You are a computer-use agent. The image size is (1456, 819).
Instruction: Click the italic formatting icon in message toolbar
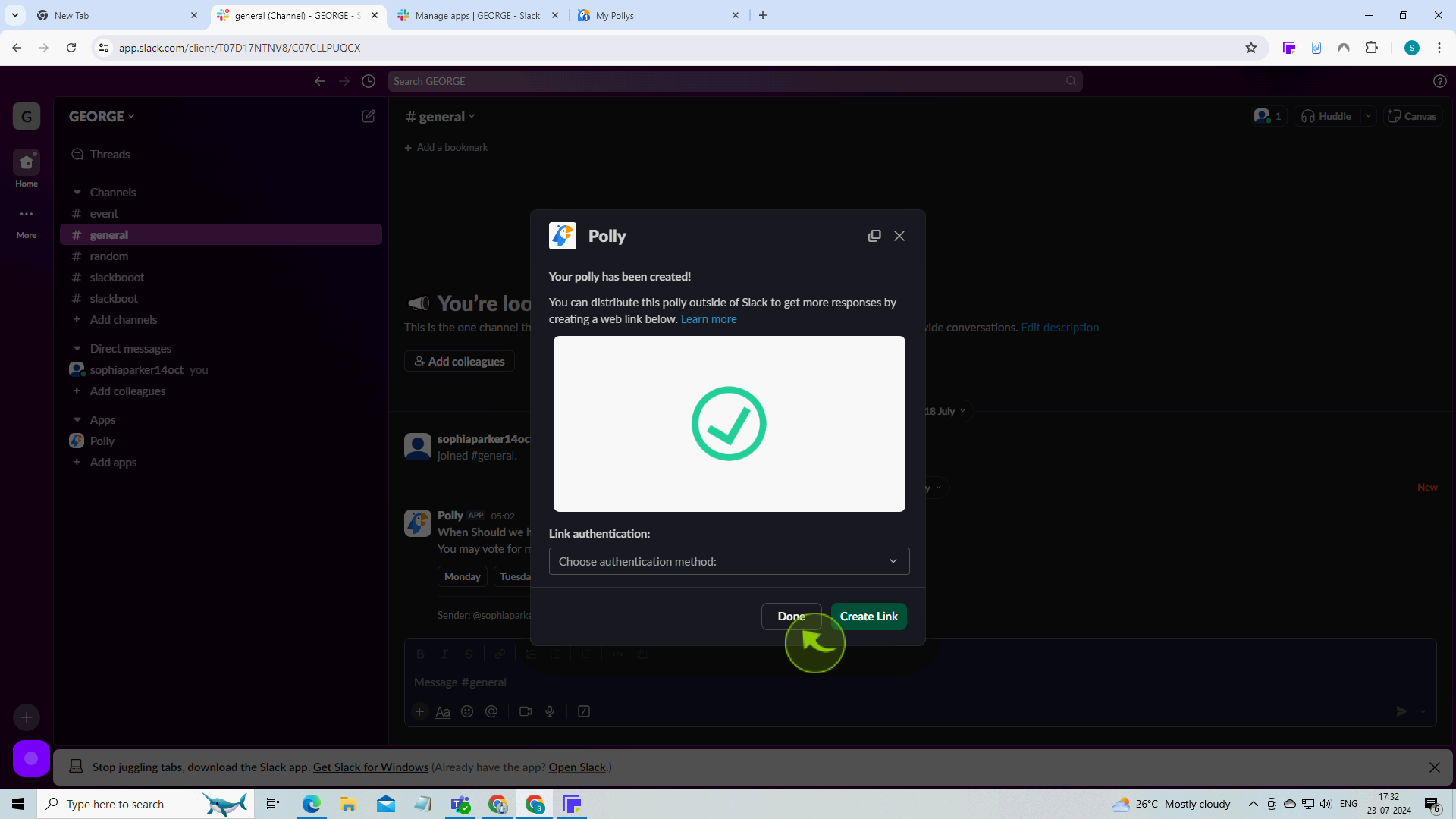click(x=444, y=654)
